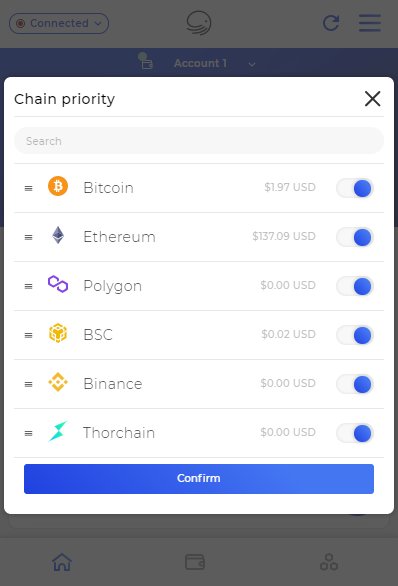This screenshot has height=586, width=398.
Task: Toggle off the Bitcoin chain switch
Action: pos(355,188)
